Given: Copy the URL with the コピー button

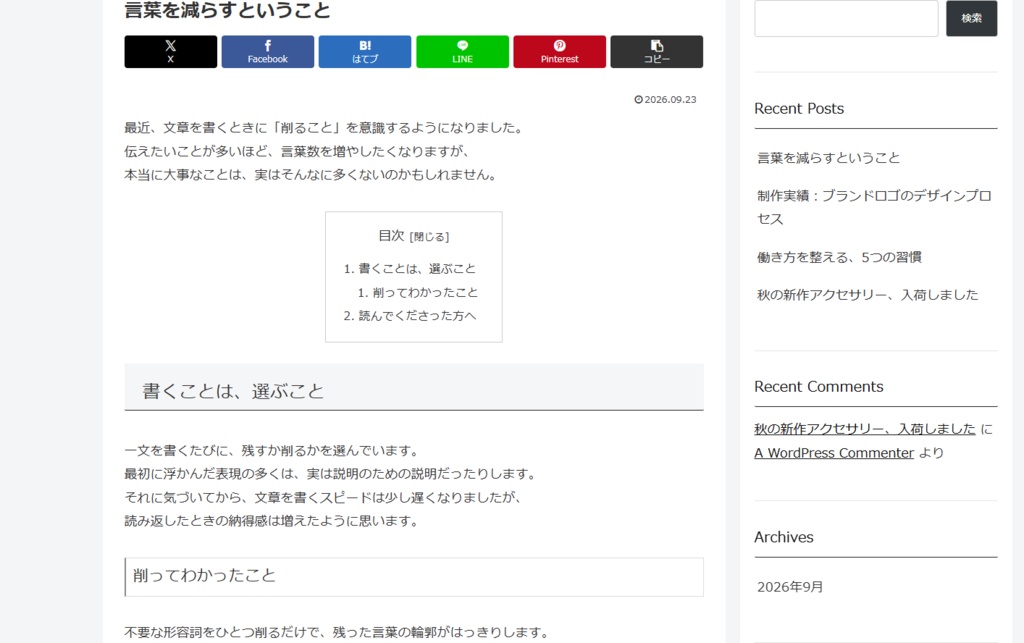Looking at the screenshot, I should 657,52.
